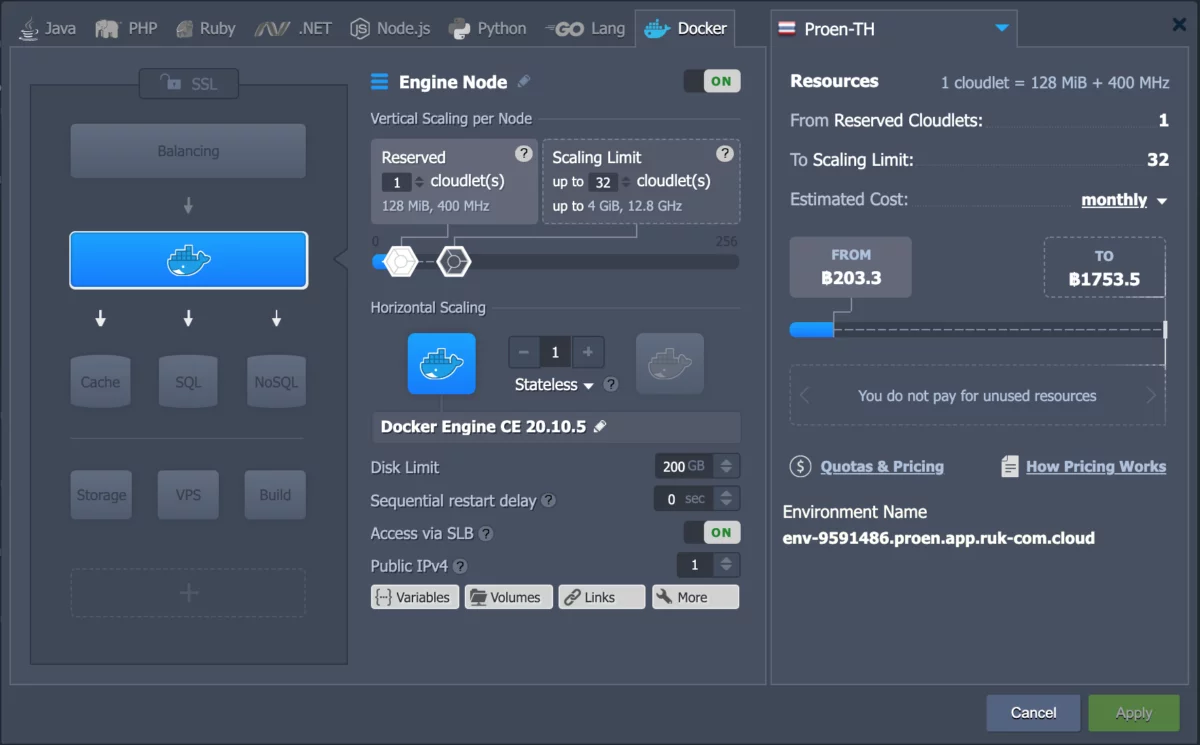The image size is (1200, 745).
Task: Open the How Pricing Works link
Action: (x=1096, y=466)
